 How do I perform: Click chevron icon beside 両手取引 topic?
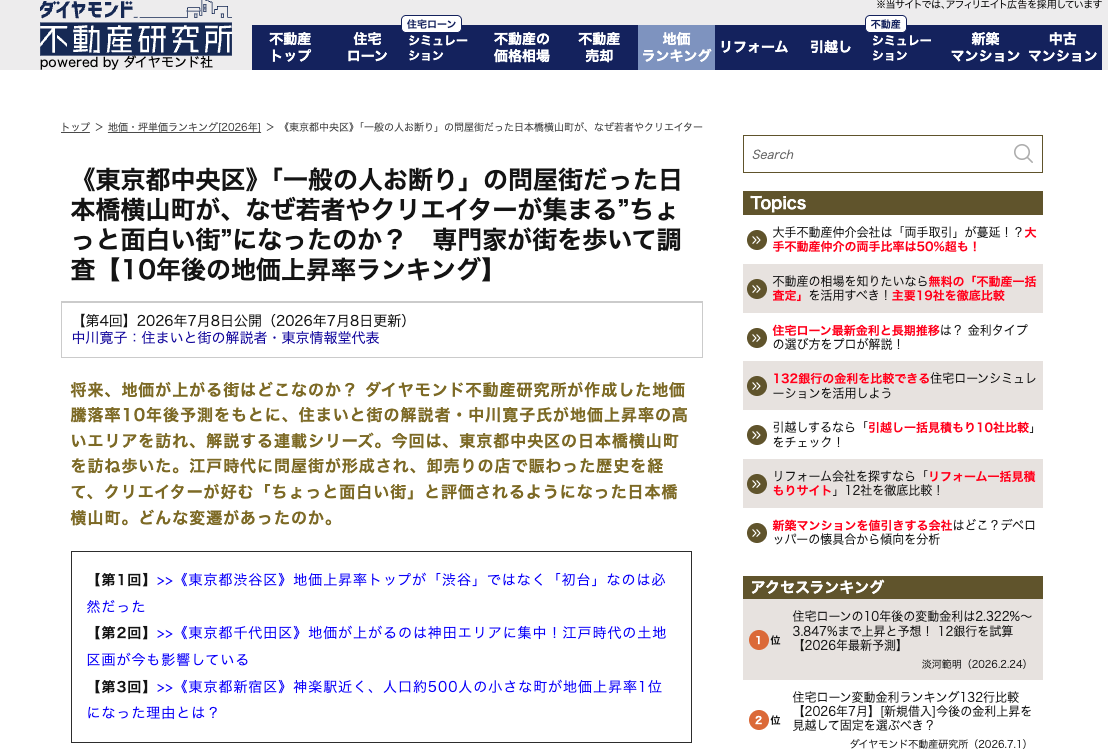[x=756, y=240]
